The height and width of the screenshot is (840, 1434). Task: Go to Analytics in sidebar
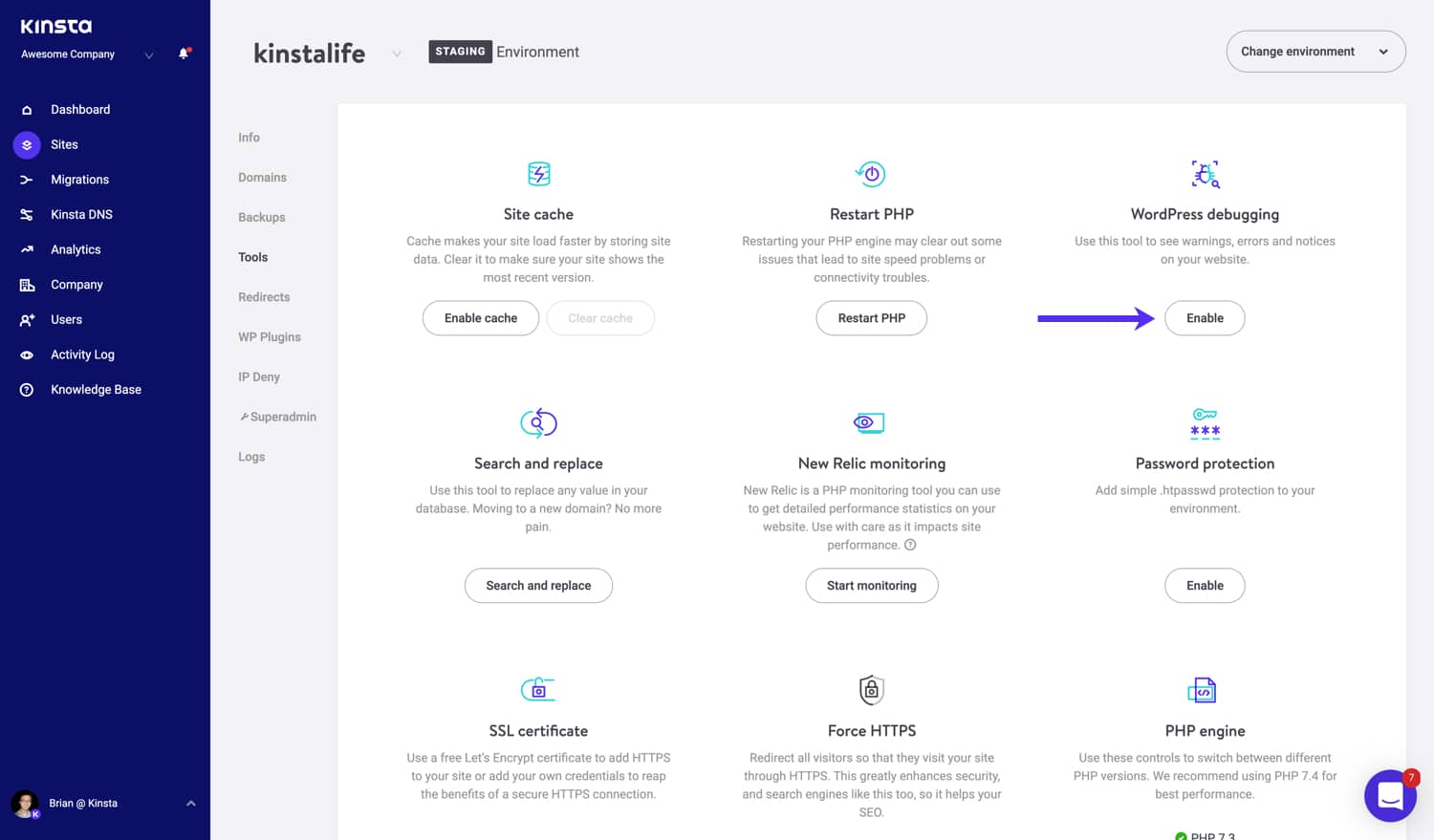[x=76, y=249]
